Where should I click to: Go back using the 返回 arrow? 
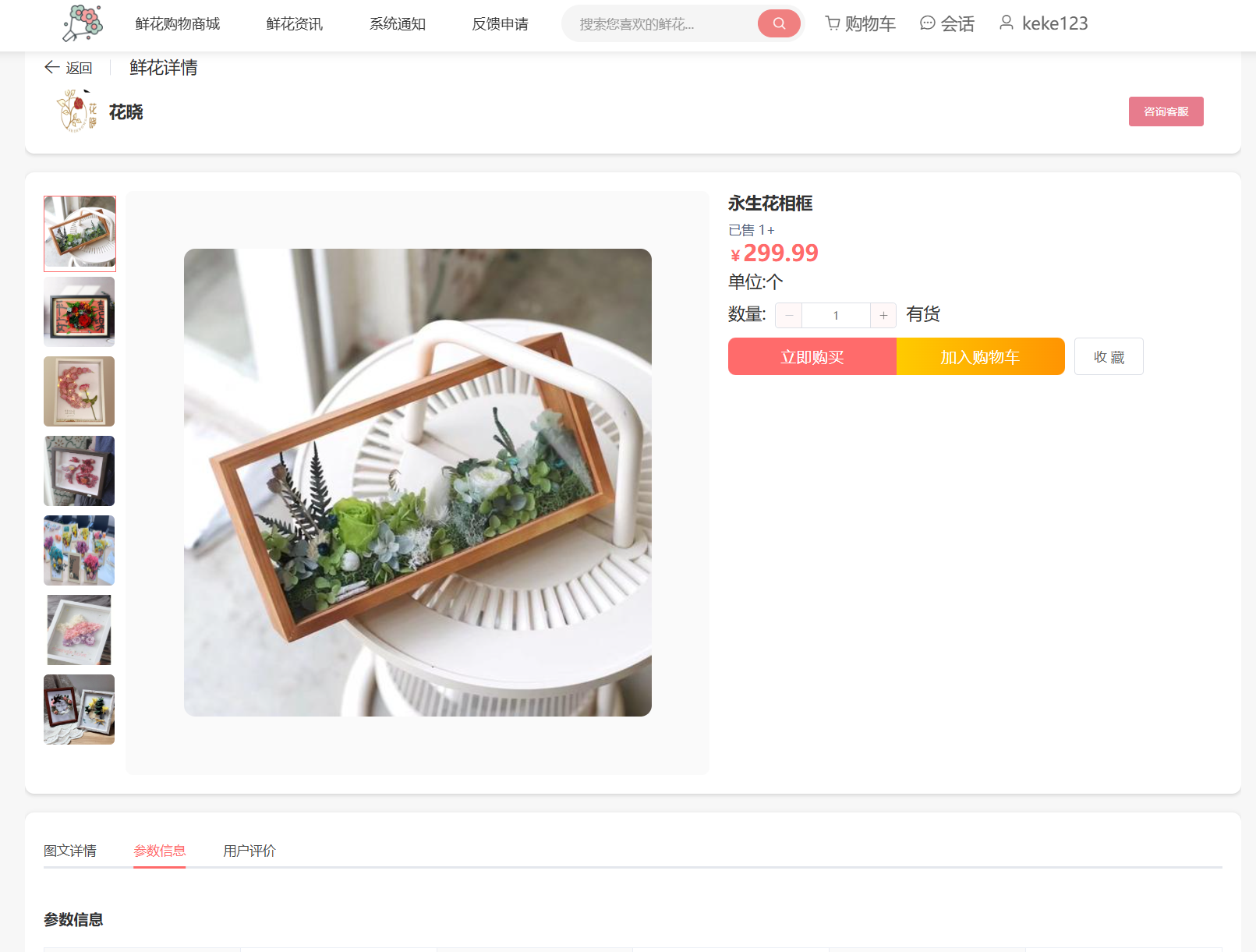[69, 68]
